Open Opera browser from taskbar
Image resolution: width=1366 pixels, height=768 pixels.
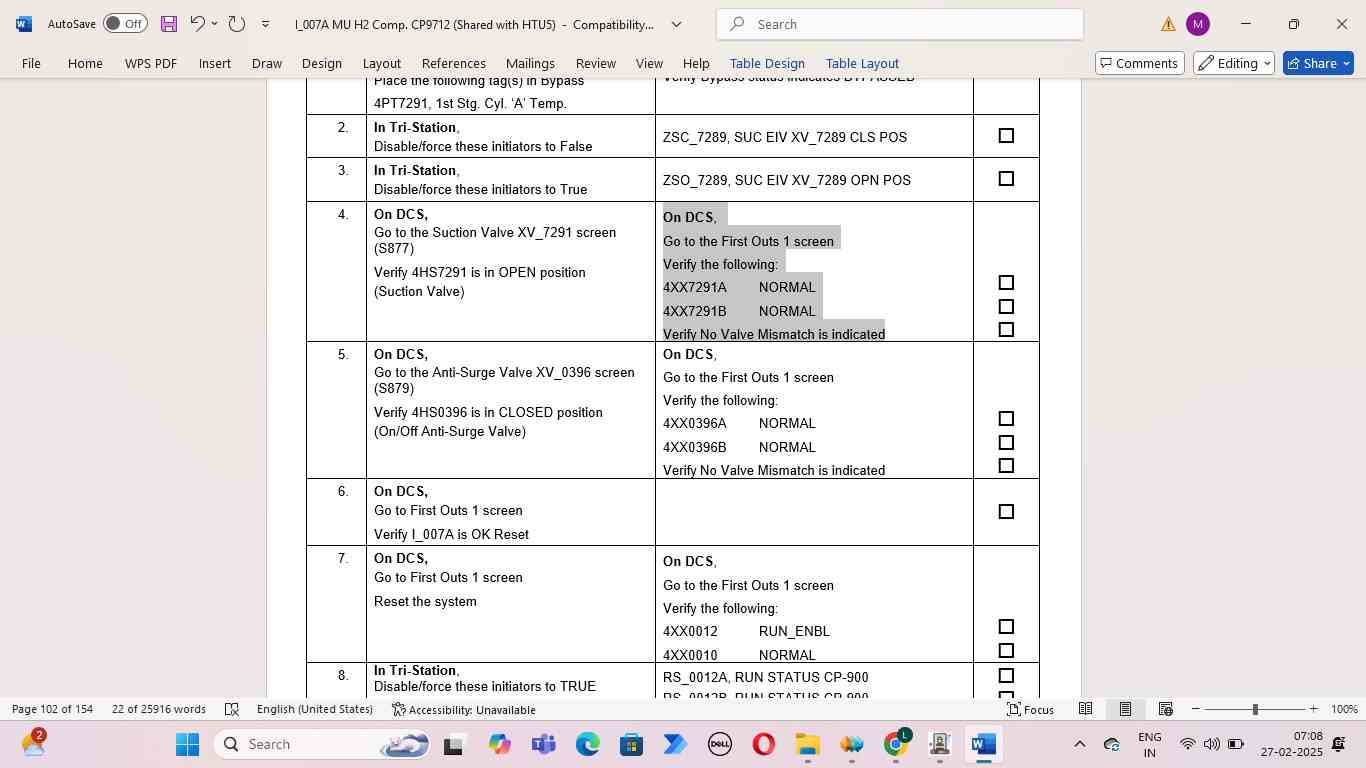click(x=763, y=744)
